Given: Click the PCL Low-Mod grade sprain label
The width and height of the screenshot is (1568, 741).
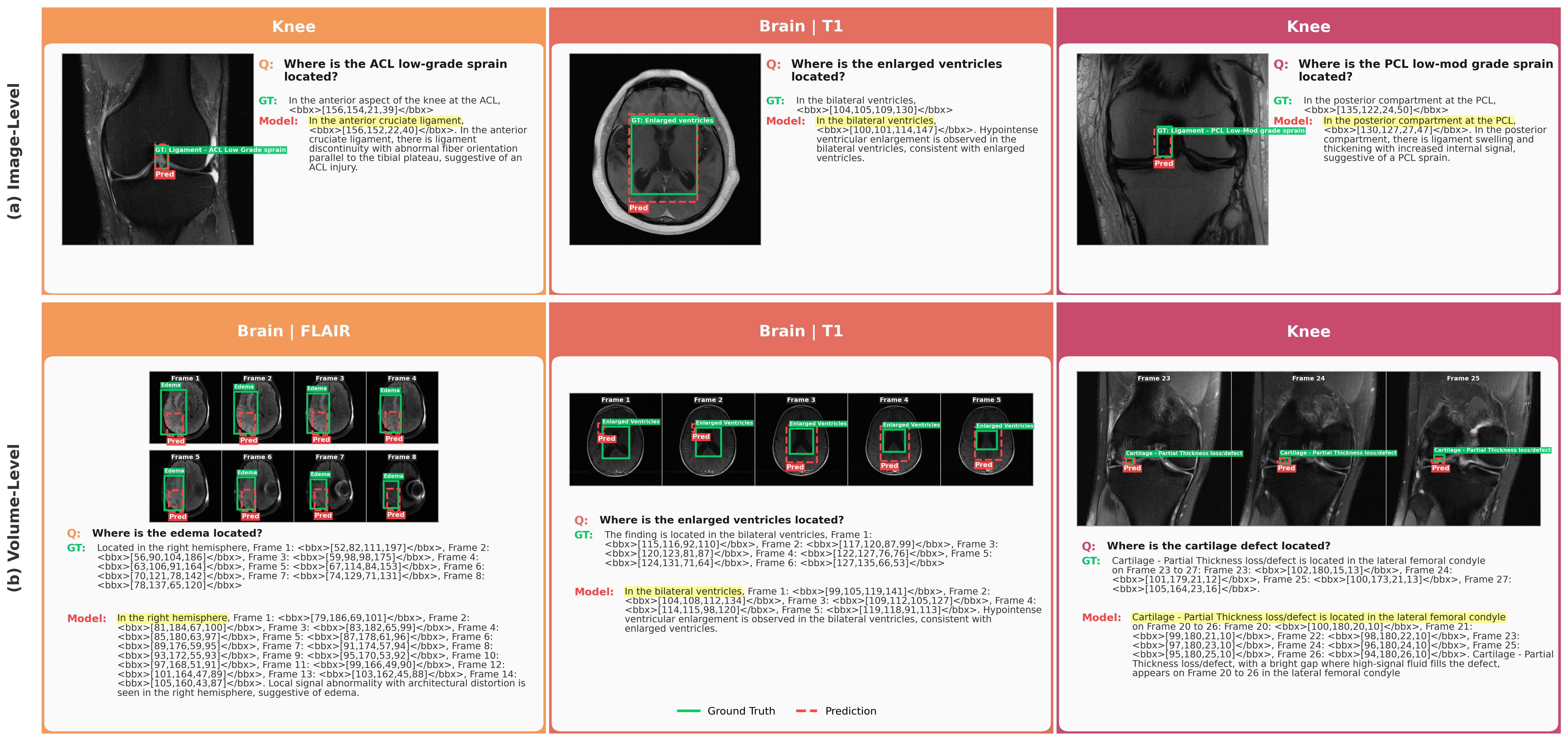Looking at the screenshot, I should 1230,131.
